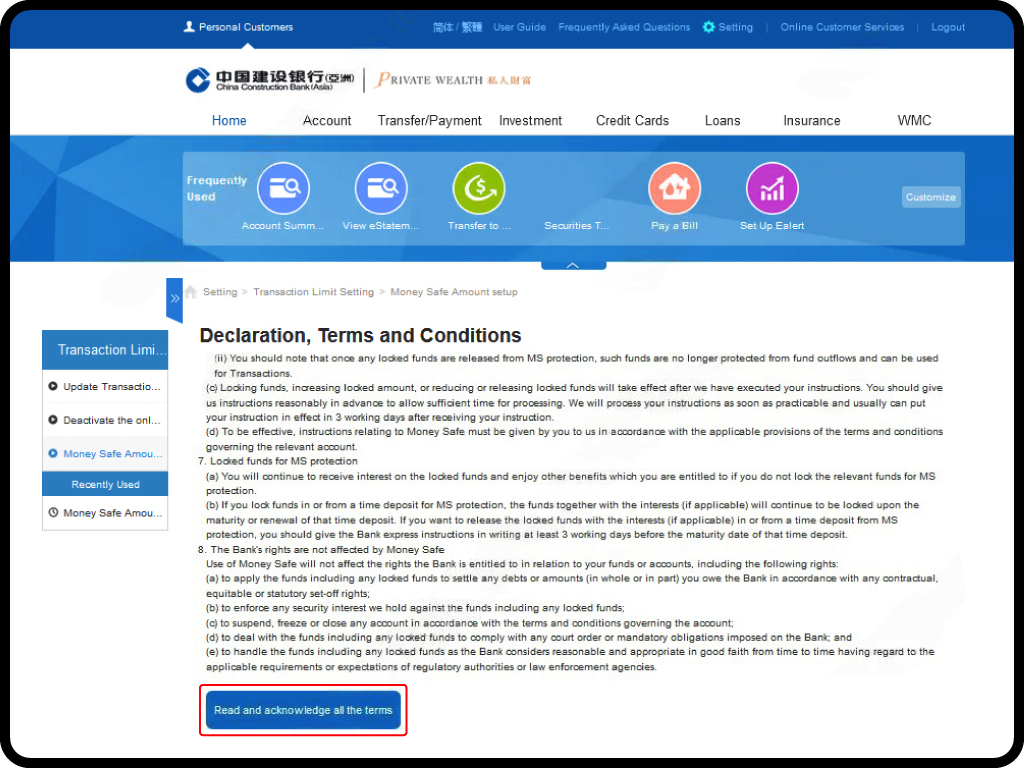Collapse the Frequently Used panel with chevron
This screenshot has width=1024, height=768.
[x=573, y=265]
